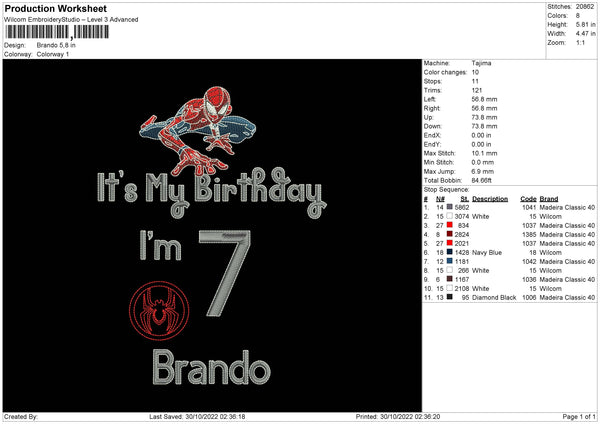Select the Trims value 121
The height and width of the screenshot is (424, 600).
tap(477, 90)
